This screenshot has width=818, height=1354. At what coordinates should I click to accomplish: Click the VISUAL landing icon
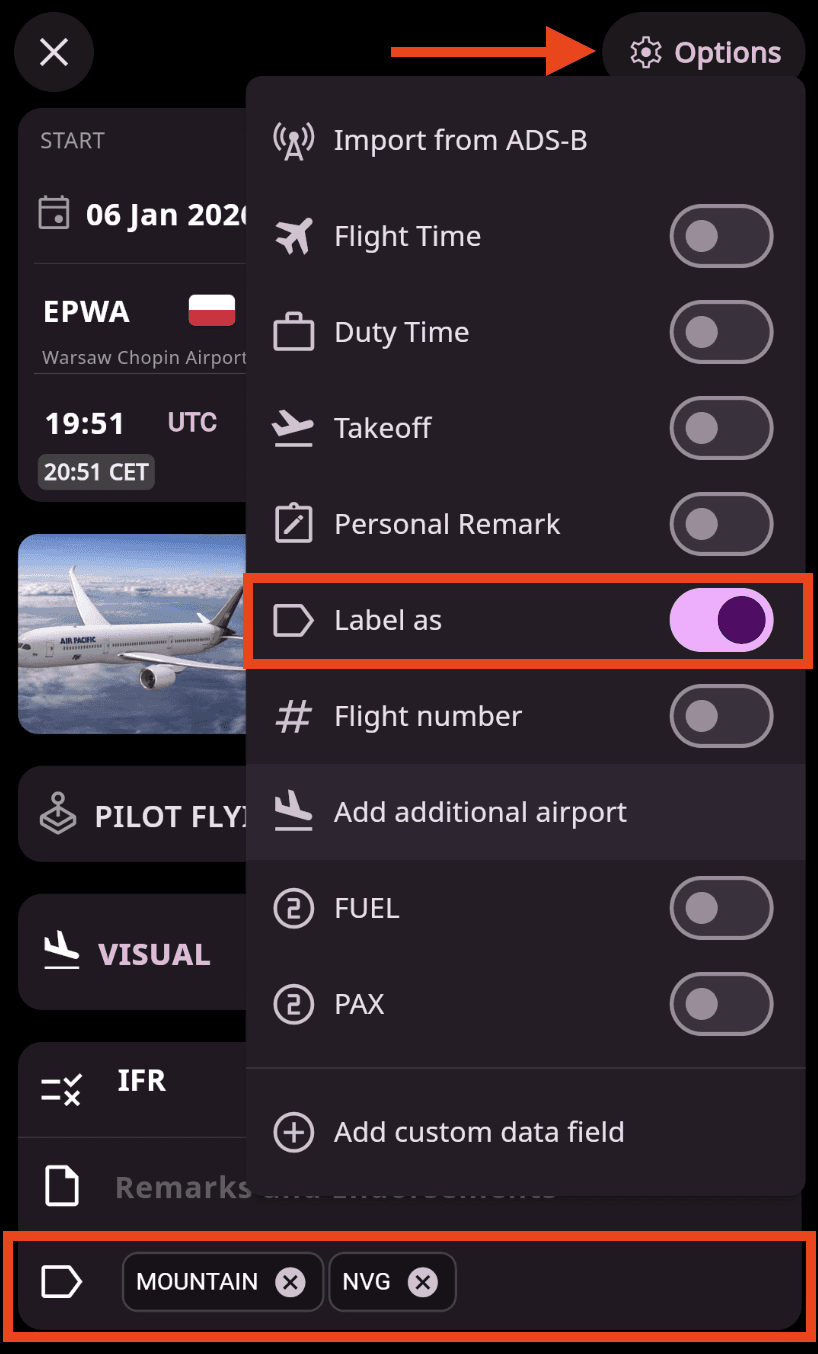(60, 953)
